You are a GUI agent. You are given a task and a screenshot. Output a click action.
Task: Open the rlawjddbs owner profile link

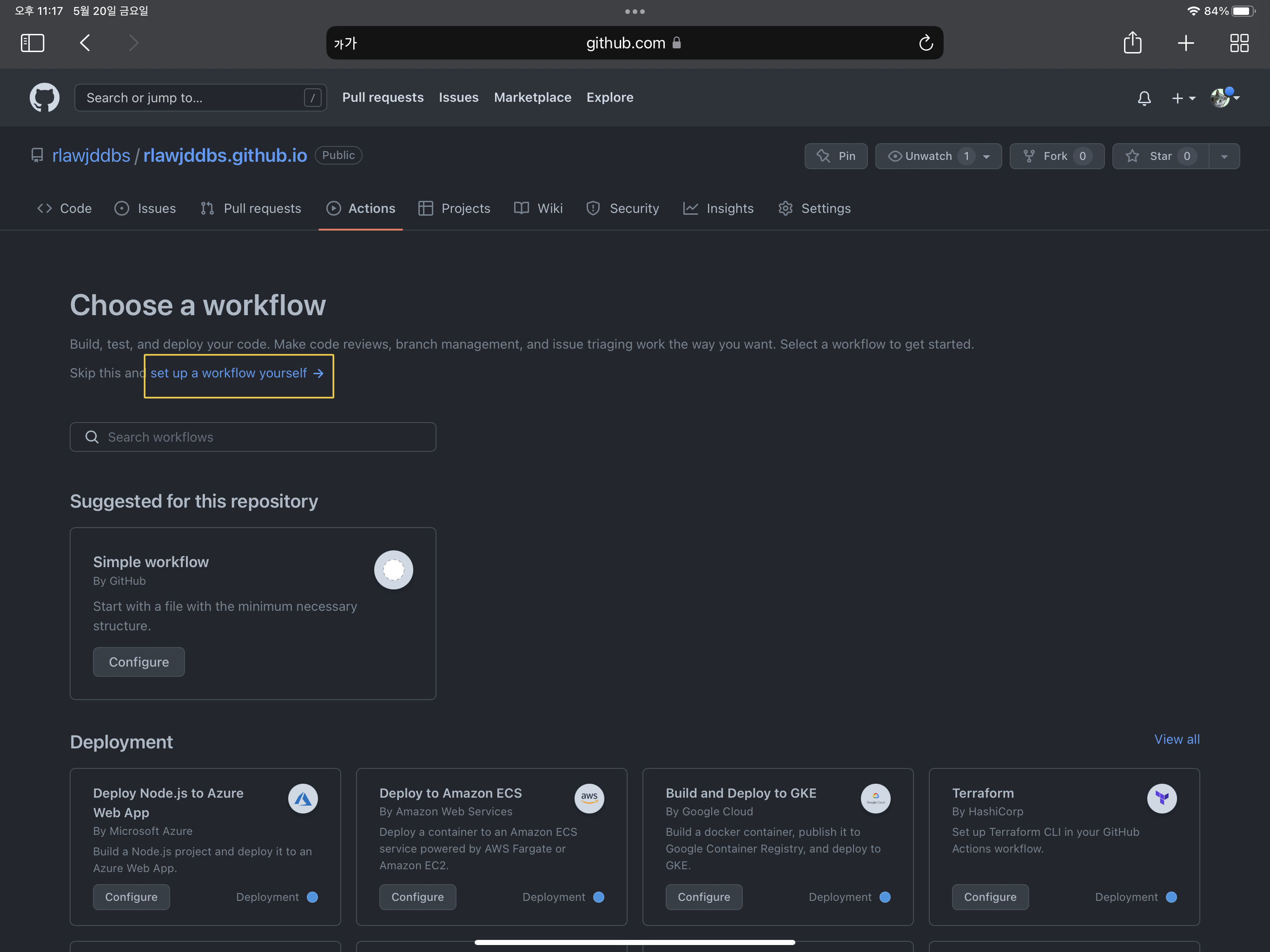[x=91, y=156]
